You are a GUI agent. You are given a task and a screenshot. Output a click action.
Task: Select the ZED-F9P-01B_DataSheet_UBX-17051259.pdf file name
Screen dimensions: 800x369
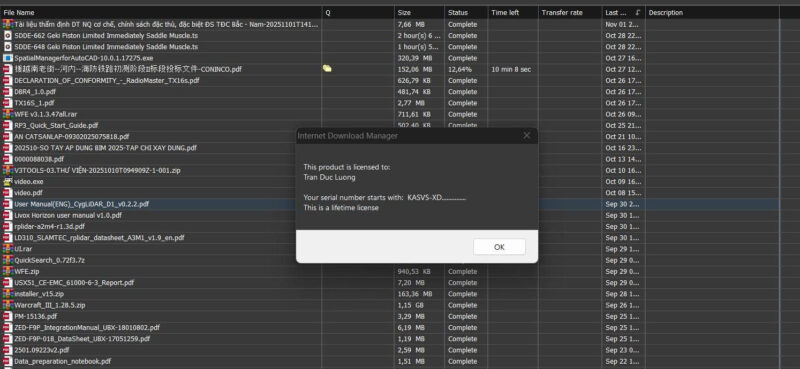point(82,339)
